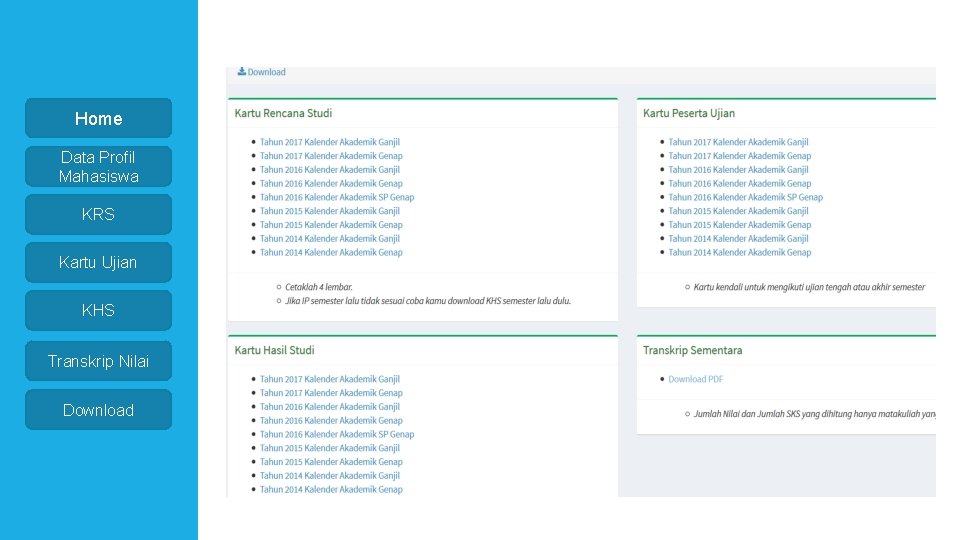The height and width of the screenshot is (540, 960).
Task: Open Kartu Rencana Studi Tahun 2015 Ganjil
Action: (329, 211)
